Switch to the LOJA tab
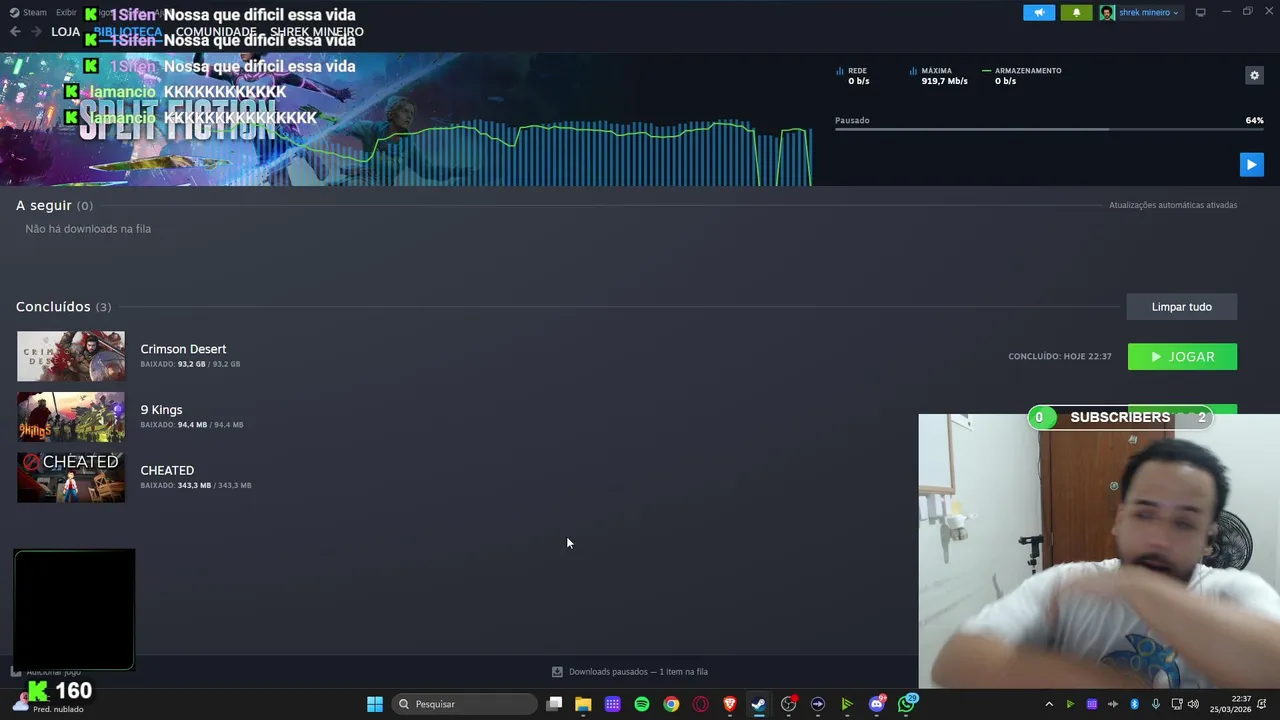This screenshot has width=1280, height=720. (65, 32)
